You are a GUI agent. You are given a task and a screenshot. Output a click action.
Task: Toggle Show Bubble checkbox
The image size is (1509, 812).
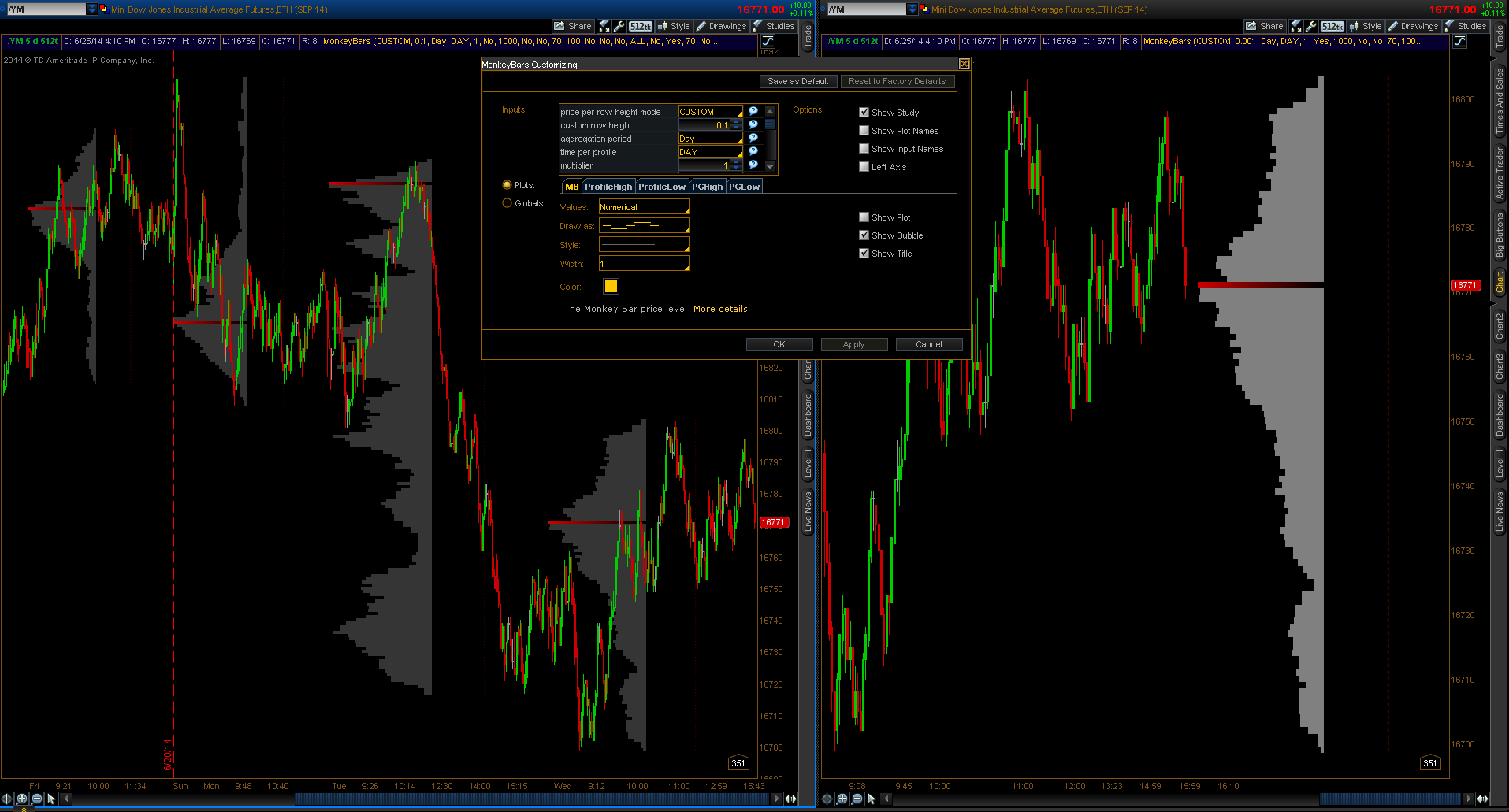click(x=864, y=235)
